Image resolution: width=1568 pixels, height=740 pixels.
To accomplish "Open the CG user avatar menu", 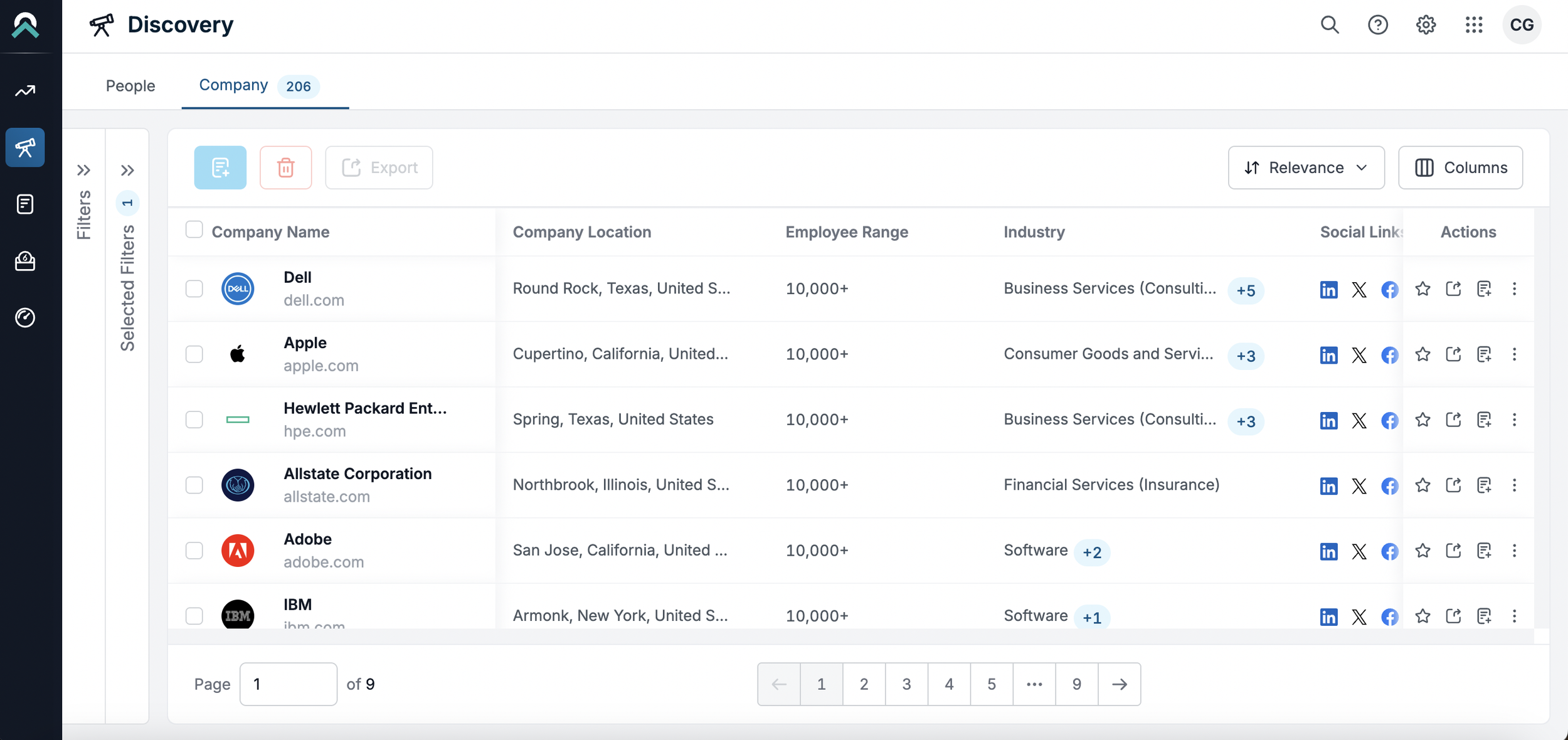I will 1522,25.
